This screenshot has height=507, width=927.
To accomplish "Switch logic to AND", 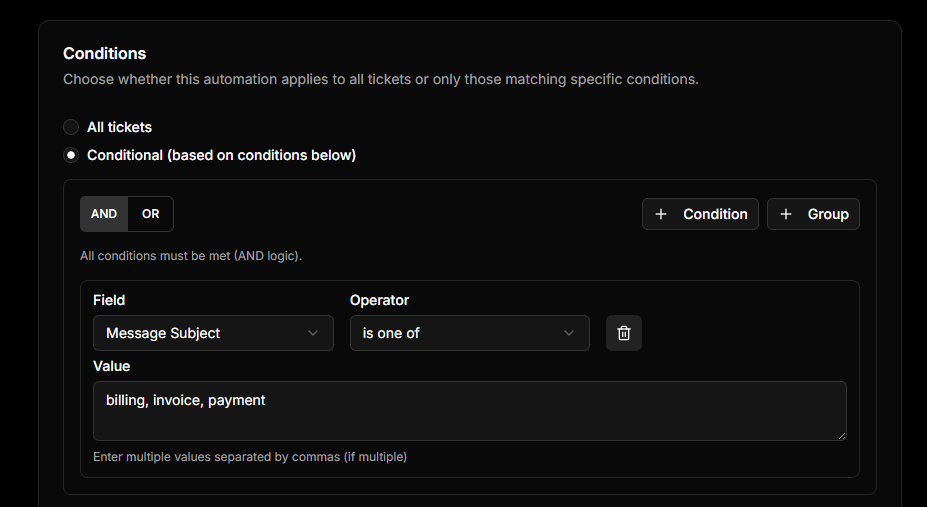I will click(x=104, y=214).
